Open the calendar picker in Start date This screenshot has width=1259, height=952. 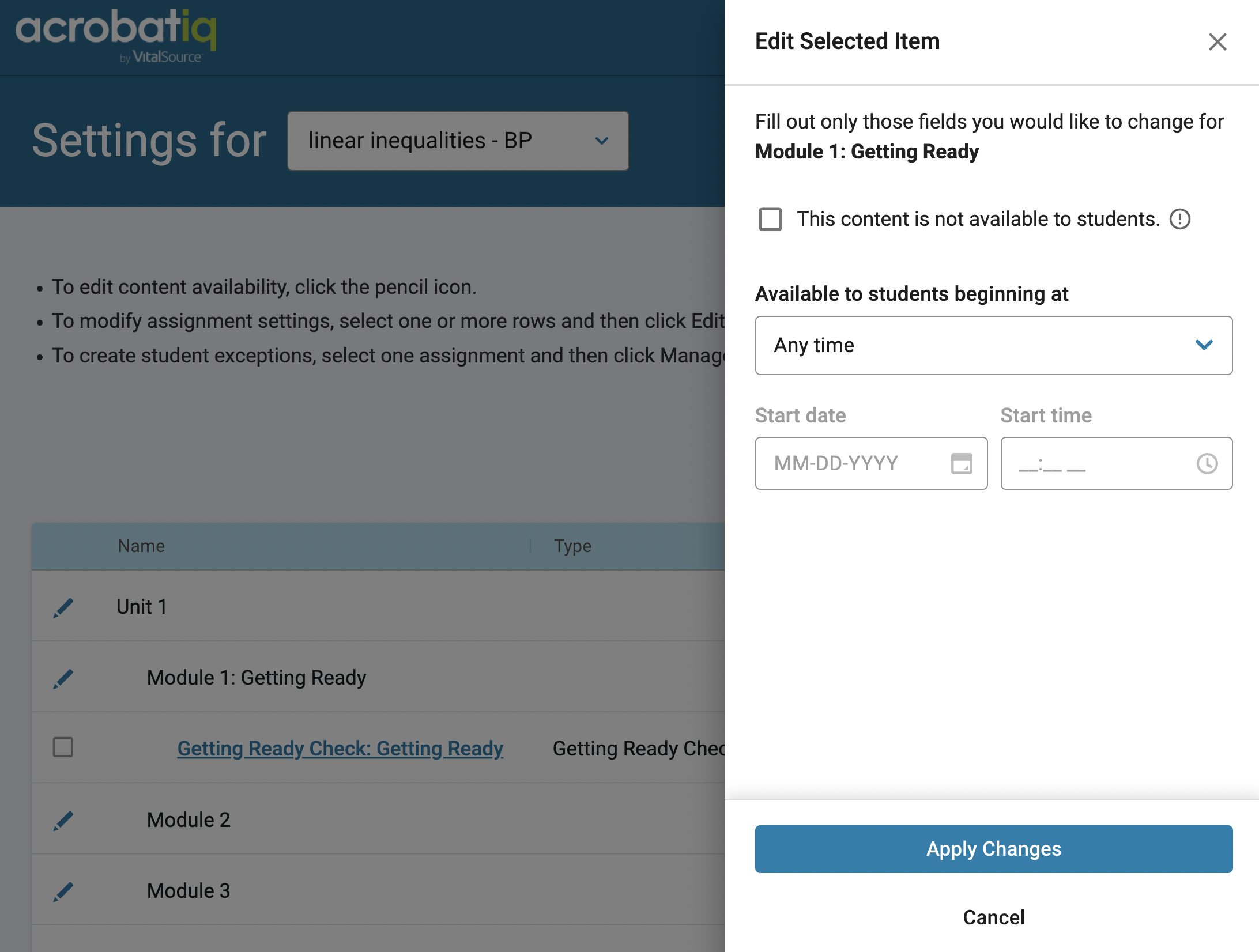point(961,463)
